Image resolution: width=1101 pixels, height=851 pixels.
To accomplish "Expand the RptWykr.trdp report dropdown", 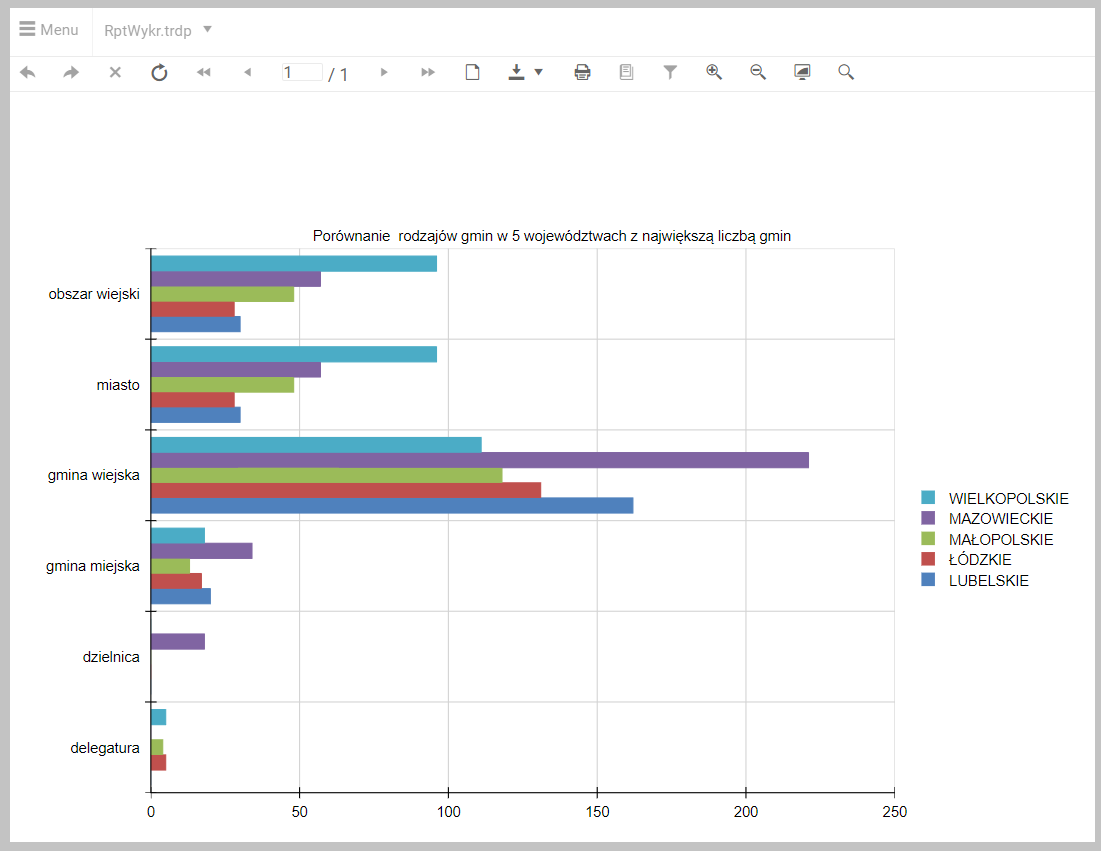I will (x=207, y=29).
